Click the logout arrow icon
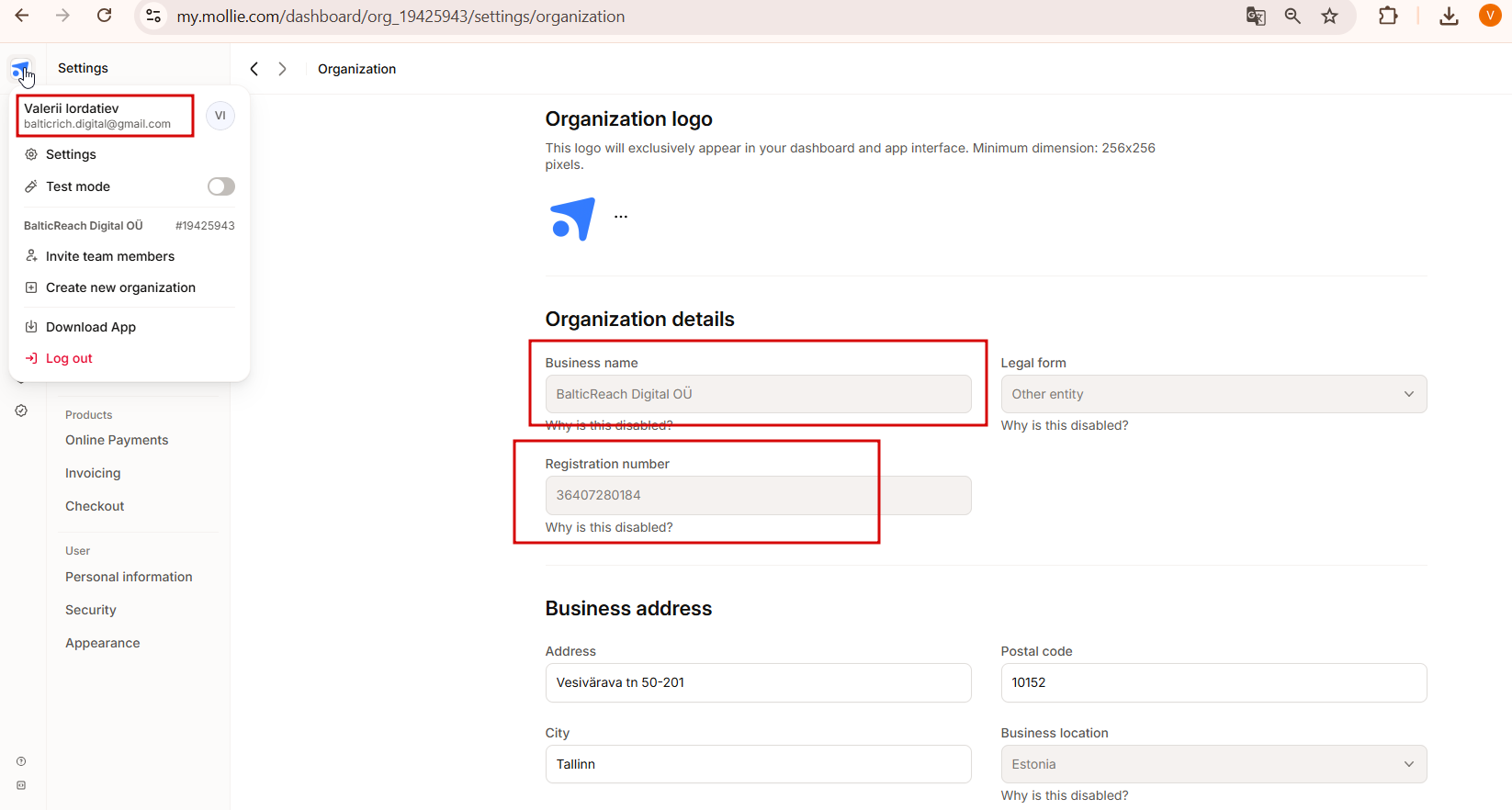Image resolution: width=1512 pixels, height=810 pixels. [31, 358]
